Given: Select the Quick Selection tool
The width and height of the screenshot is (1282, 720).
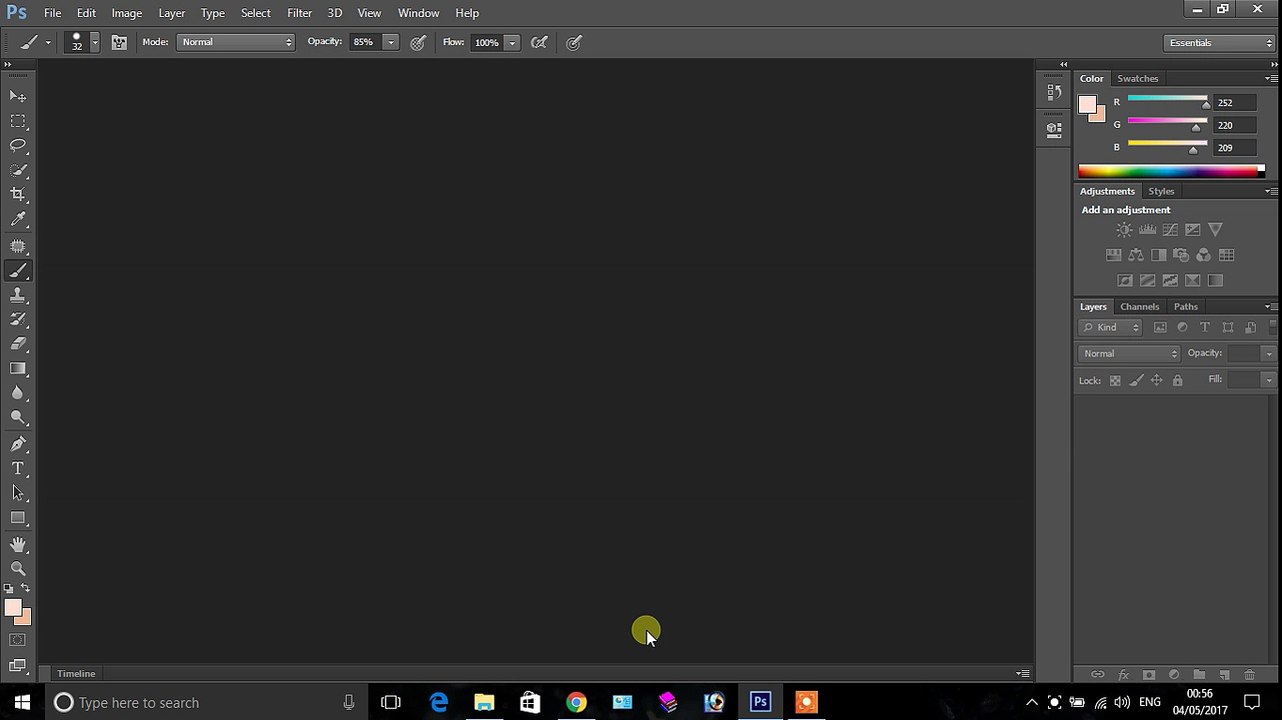Looking at the screenshot, I should click(18, 171).
